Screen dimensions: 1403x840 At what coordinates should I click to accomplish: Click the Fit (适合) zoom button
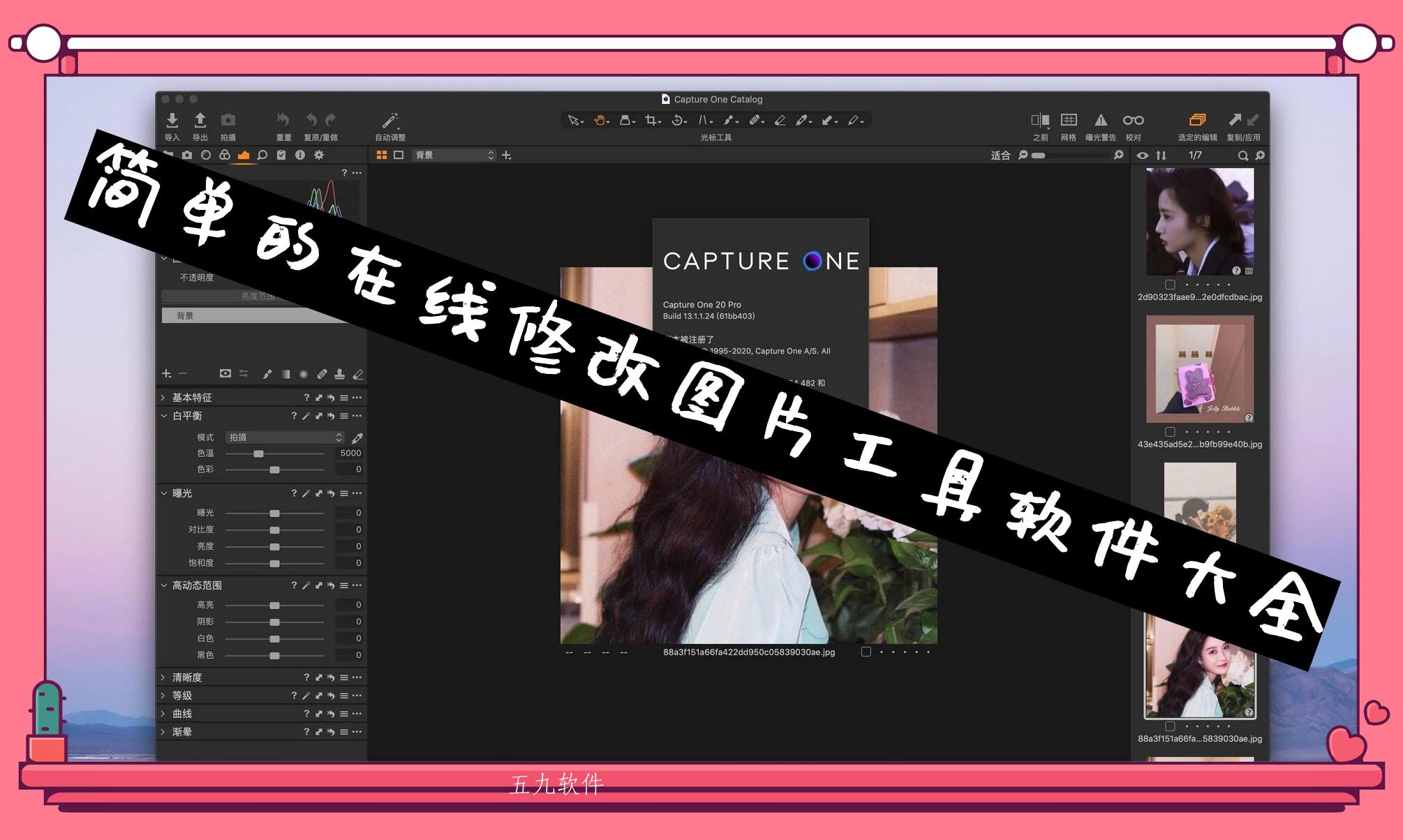pyautogui.click(x=1000, y=156)
